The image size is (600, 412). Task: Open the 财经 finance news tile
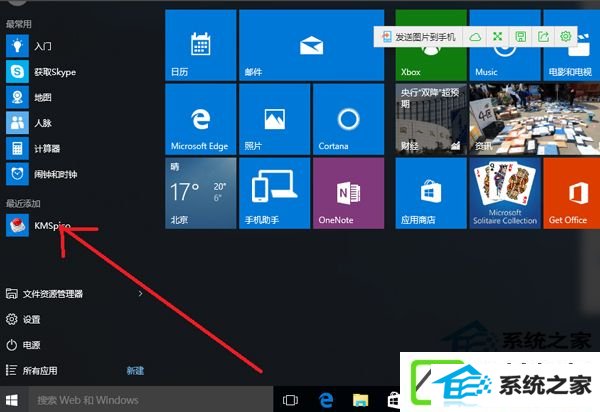[x=431, y=119]
